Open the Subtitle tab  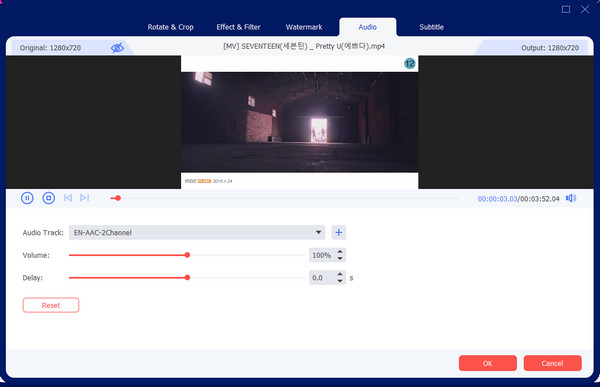click(x=431, y=27)
